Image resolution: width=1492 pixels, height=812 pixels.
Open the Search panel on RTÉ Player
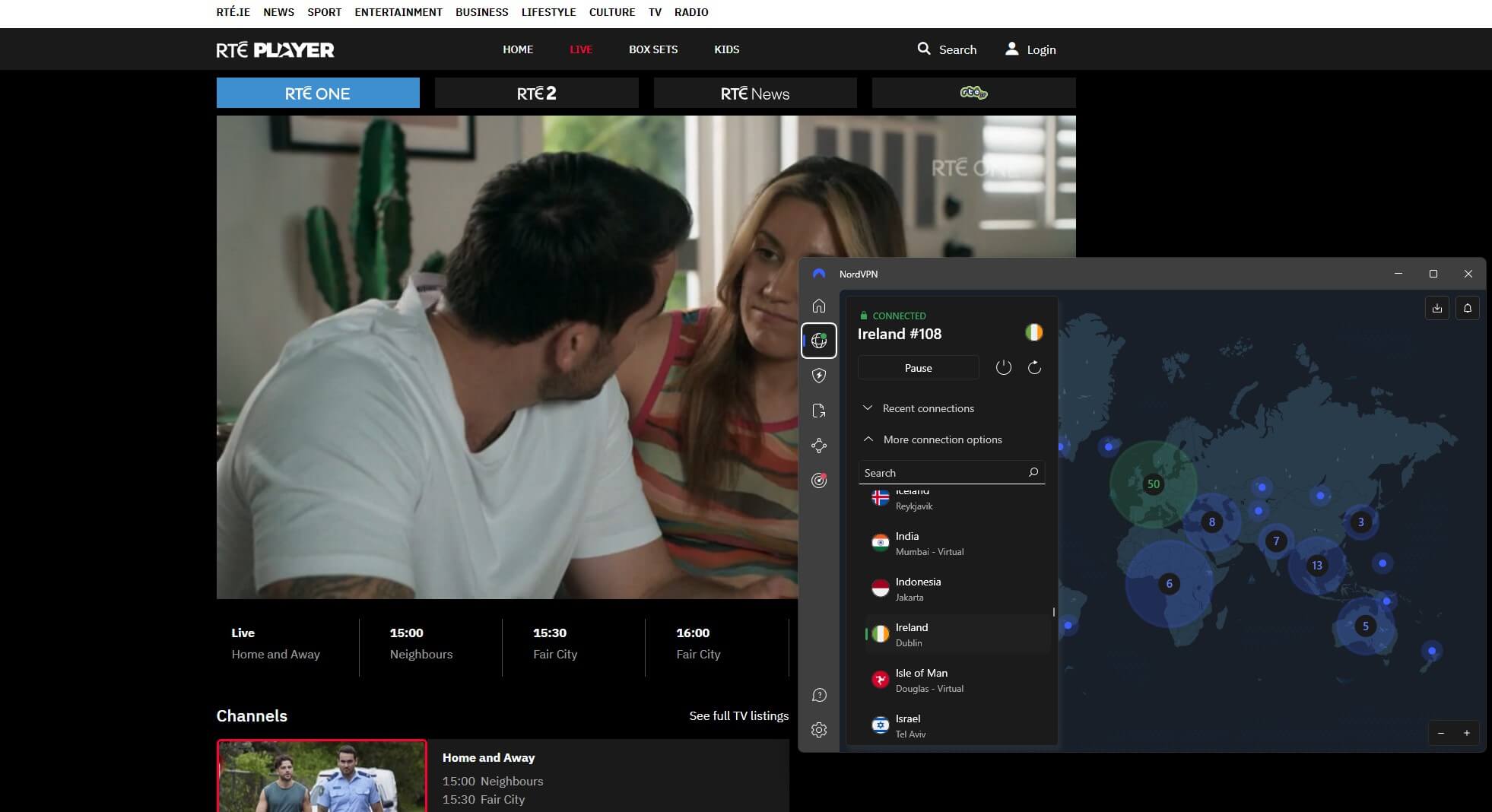[947, 49]
